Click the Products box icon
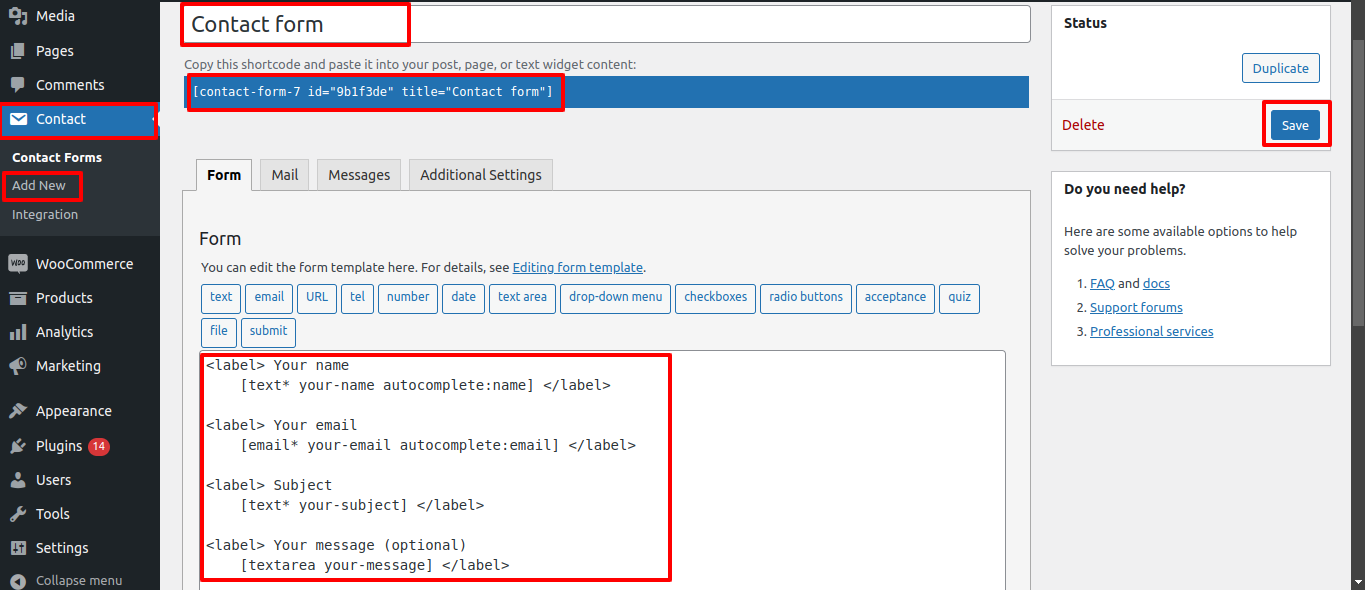Screen dimensions: 1365x590 point(18,298)
